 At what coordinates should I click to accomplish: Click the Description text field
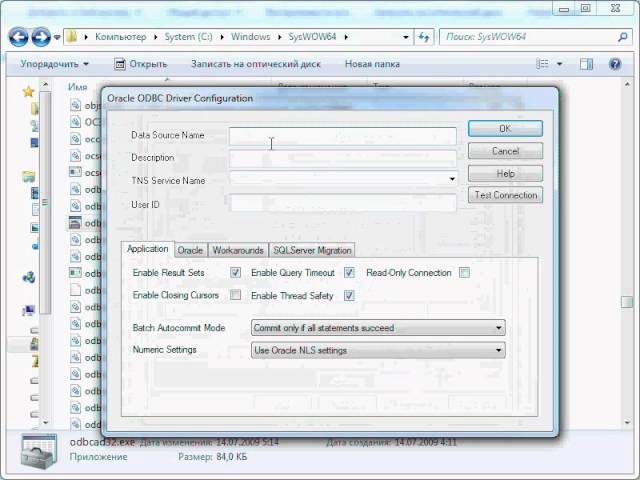click(342, 158)
